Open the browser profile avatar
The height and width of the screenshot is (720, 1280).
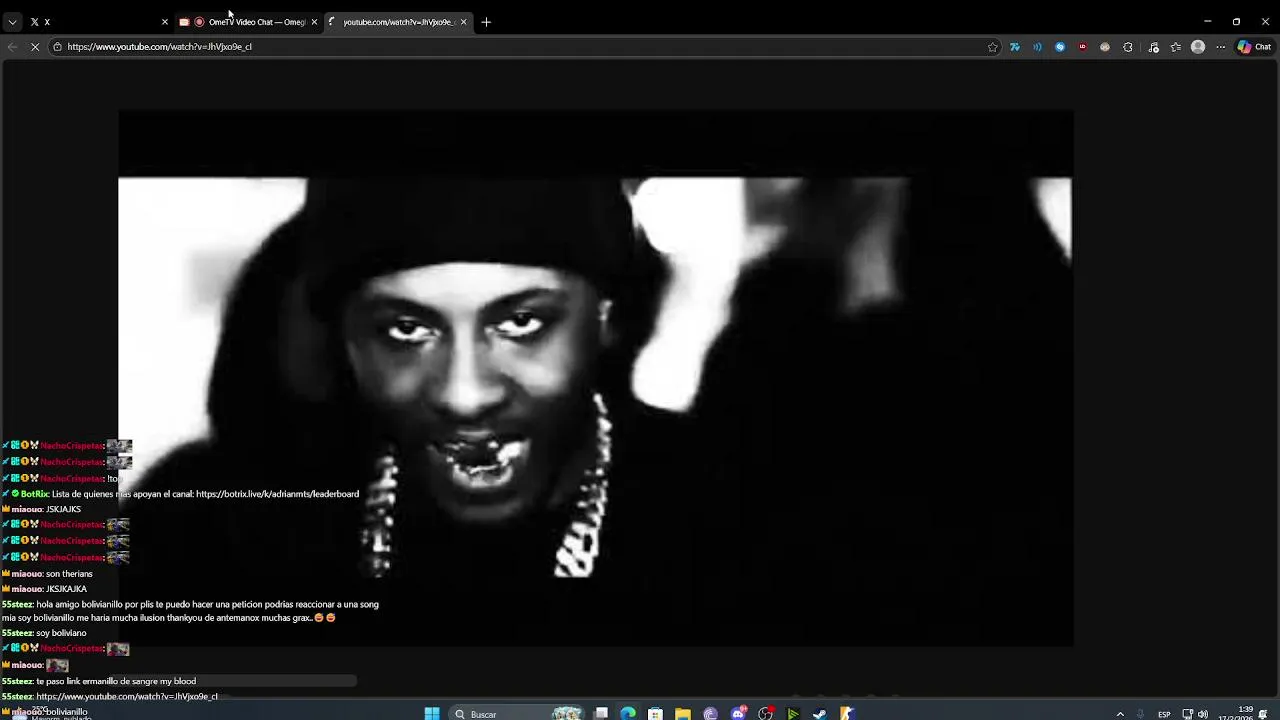click(x=1198, y=47)
